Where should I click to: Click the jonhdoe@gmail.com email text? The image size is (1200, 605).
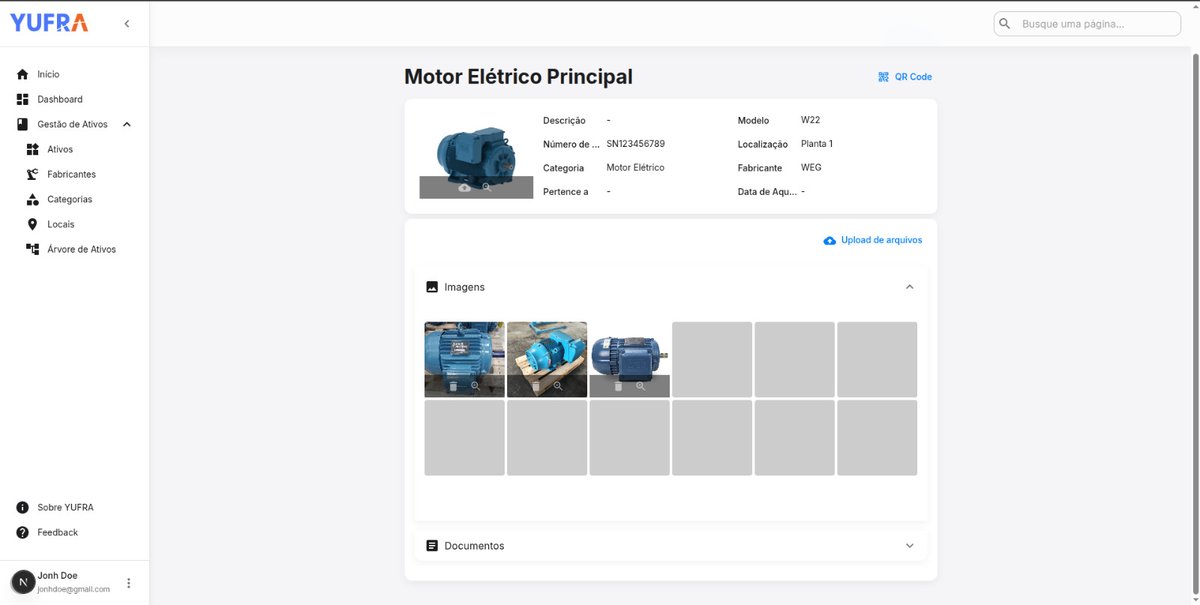(x=74, y=589)
